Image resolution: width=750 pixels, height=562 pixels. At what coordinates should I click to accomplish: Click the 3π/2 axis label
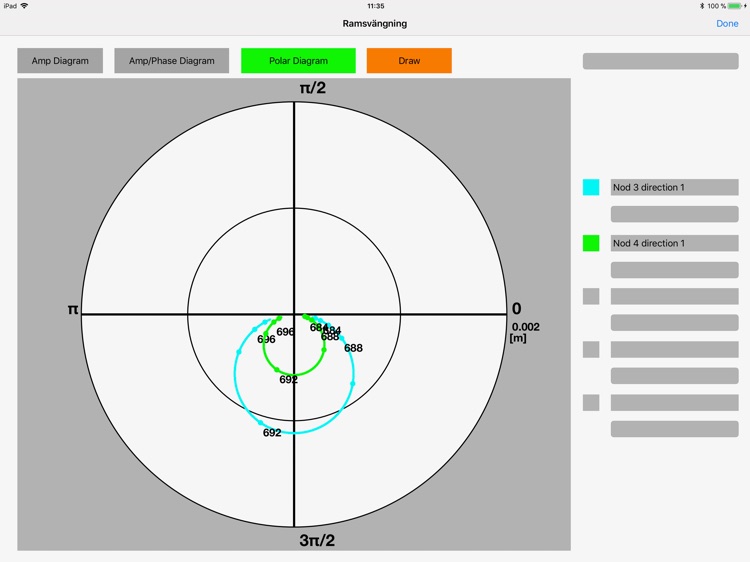pos(317,540)
